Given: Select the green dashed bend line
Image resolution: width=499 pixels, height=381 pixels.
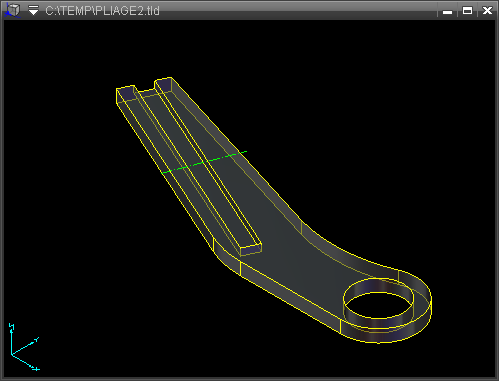Looking at the screenshot, I should pos(204,162).
